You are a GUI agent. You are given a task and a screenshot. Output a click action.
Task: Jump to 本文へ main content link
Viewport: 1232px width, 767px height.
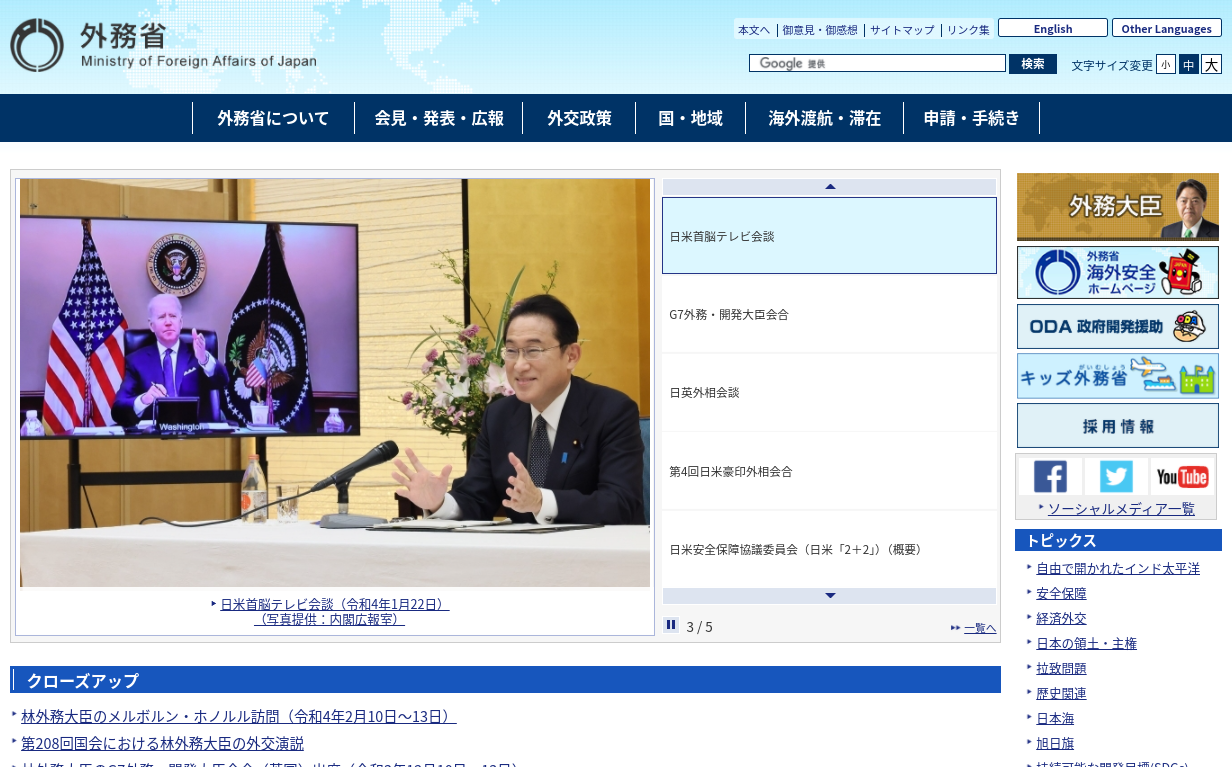point(754,30)
